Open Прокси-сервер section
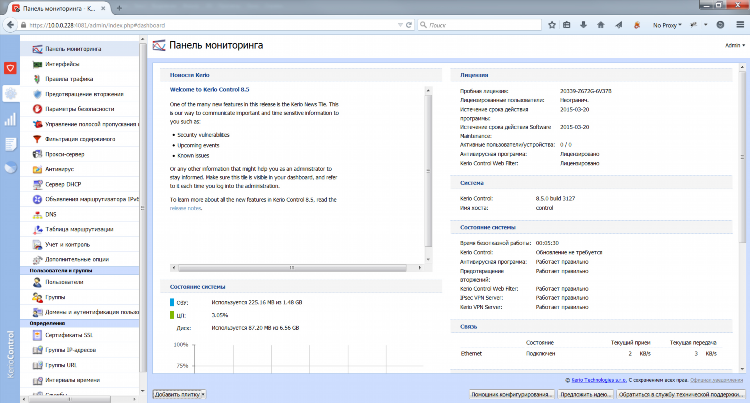This screenshot has height=403, width=750. 65,154
